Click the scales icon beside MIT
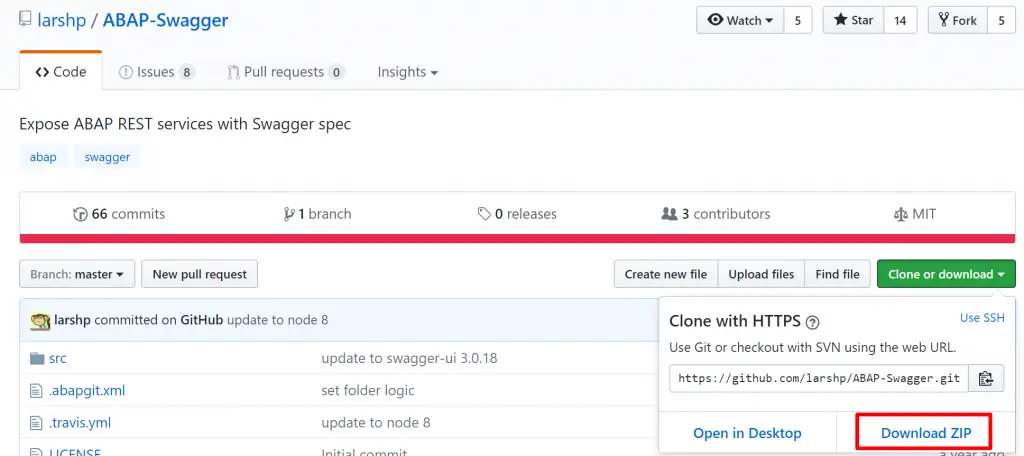Viewport: 1024px width, 456px height. pos(901,214)
